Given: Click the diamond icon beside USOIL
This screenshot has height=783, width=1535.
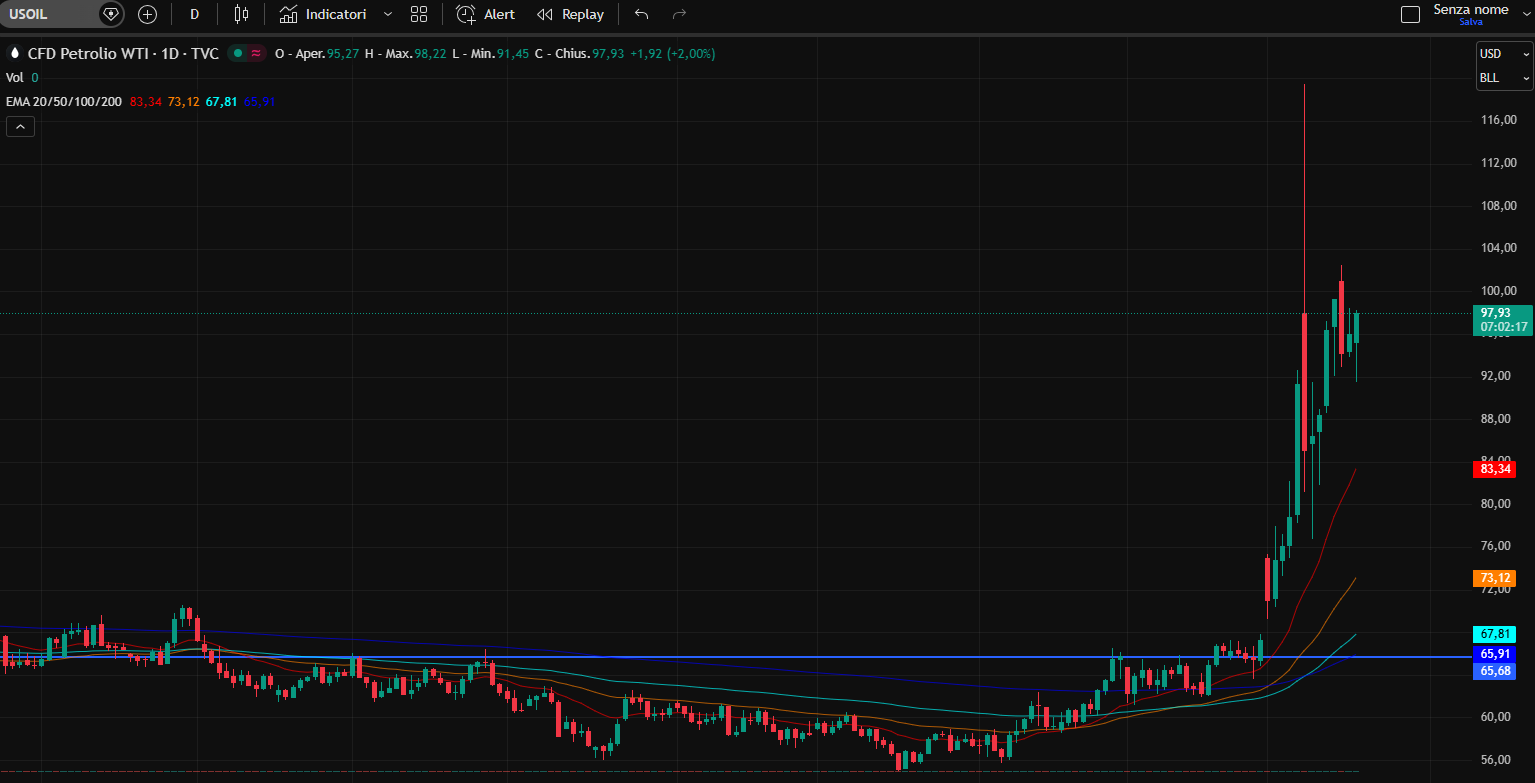Looking at the screenshot, I should [x=110, y=14].
